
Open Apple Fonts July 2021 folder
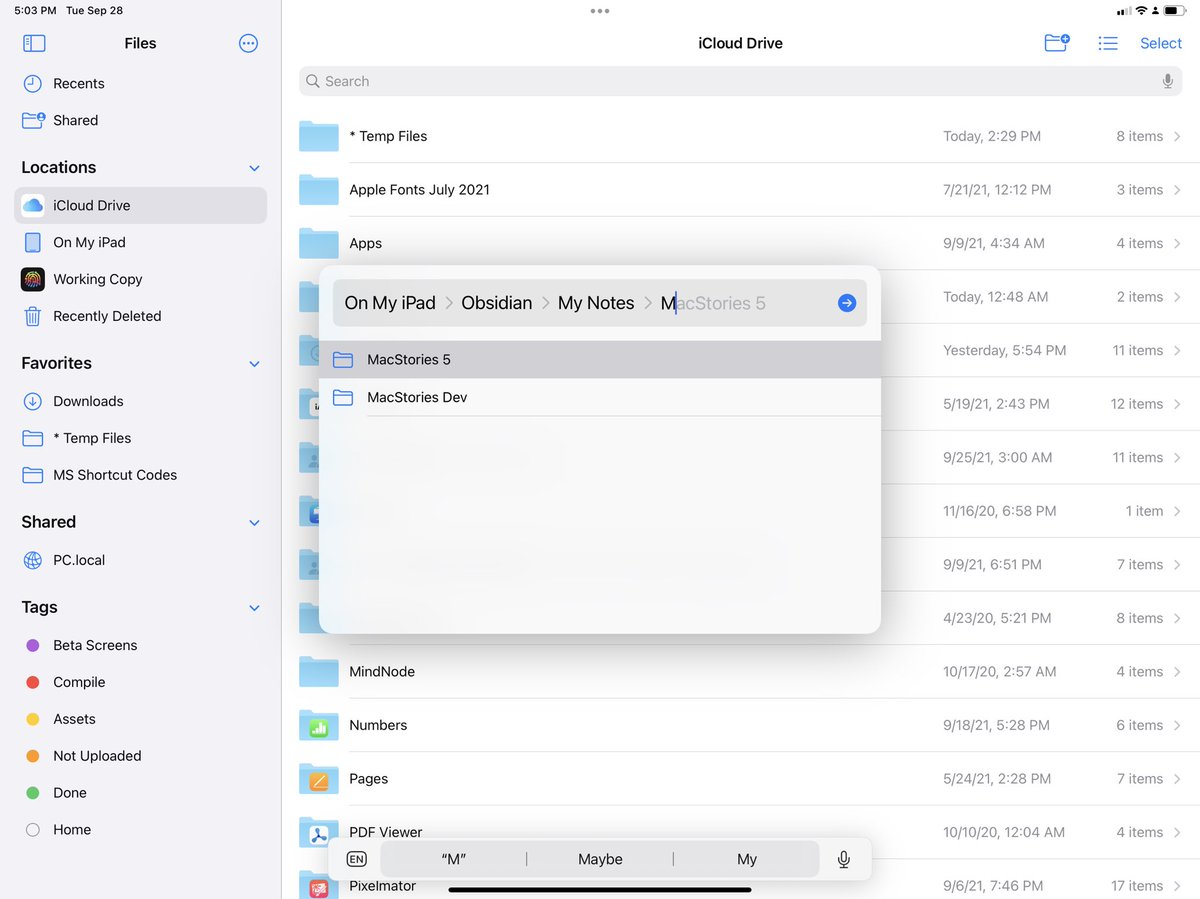click(x=740, y=190)
